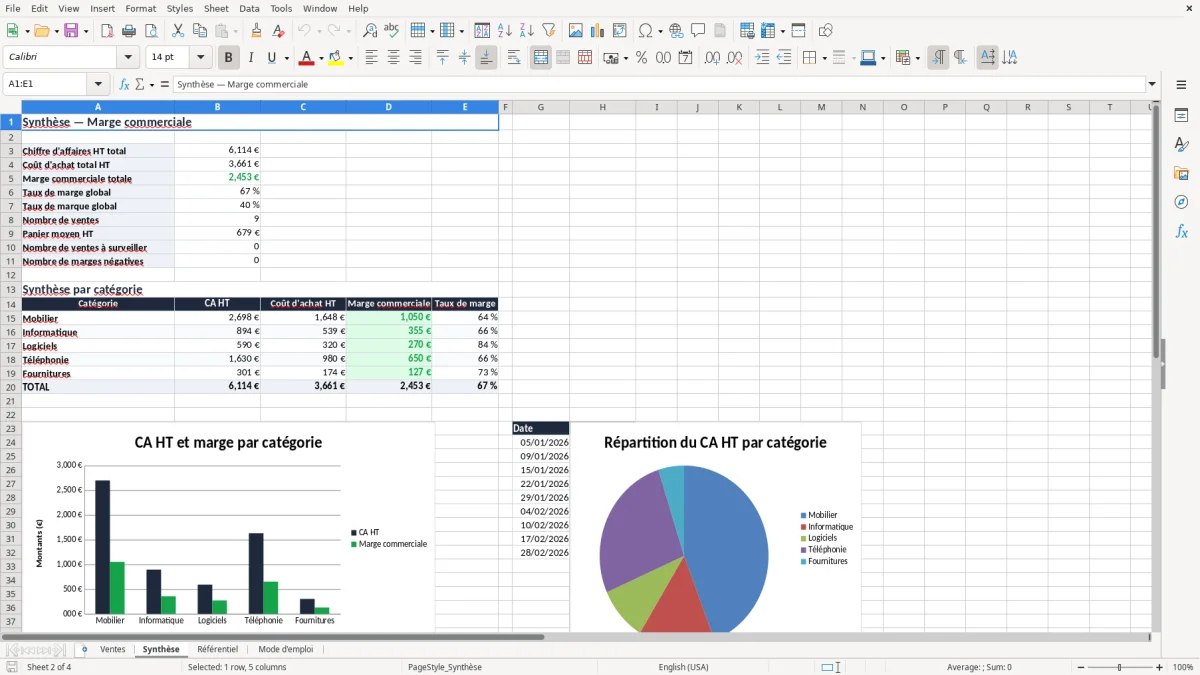Open conditional formatting dropdown arrow
Image resolution: width=1200 pixels, height=675 pixels.
tap(917, 58)
